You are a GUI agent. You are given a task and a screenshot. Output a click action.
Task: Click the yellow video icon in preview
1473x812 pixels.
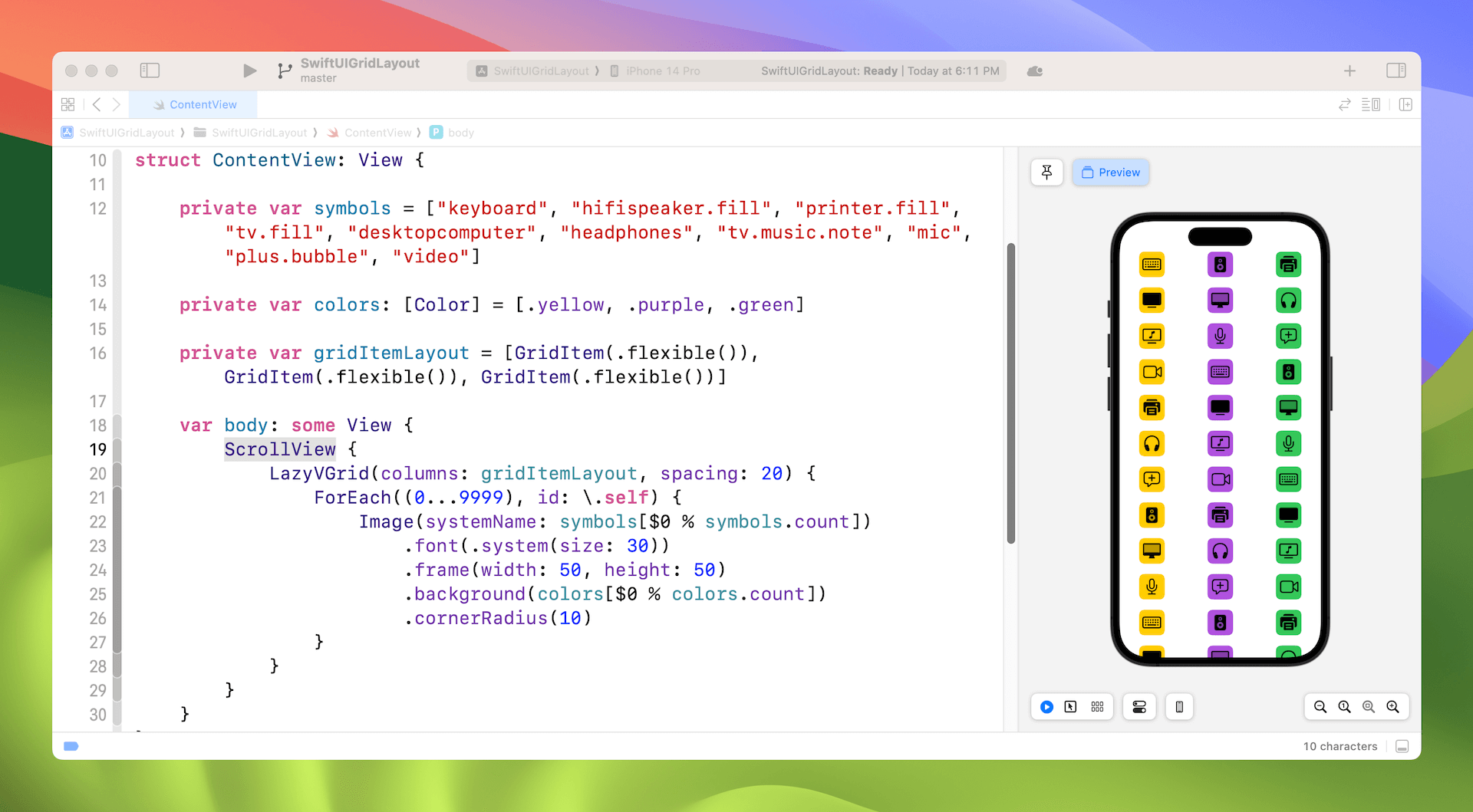pyautogui.click(x=1152, y=372)
